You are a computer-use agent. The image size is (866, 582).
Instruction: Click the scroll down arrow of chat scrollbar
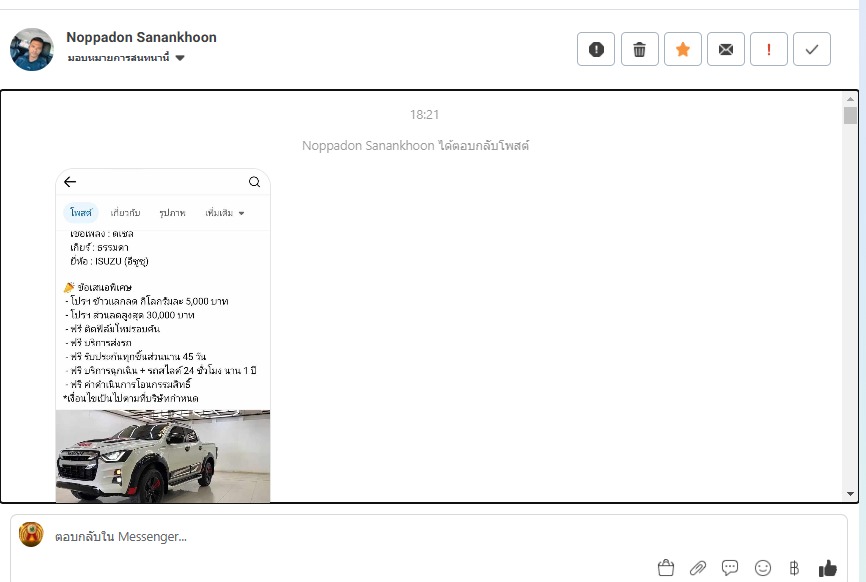pyautogui.click(x=850, y=494)
